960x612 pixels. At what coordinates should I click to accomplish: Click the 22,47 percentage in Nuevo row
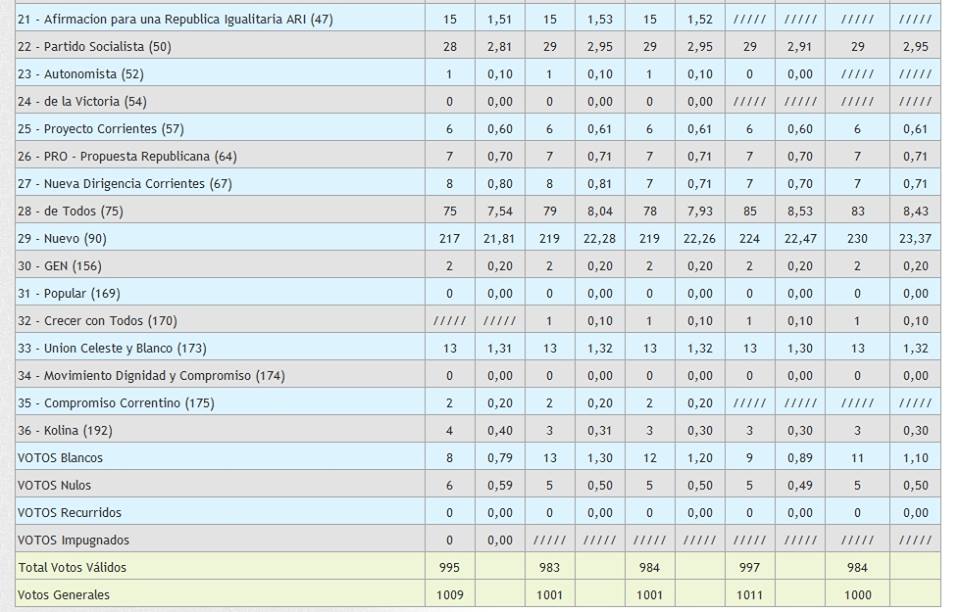click(800, 239)
